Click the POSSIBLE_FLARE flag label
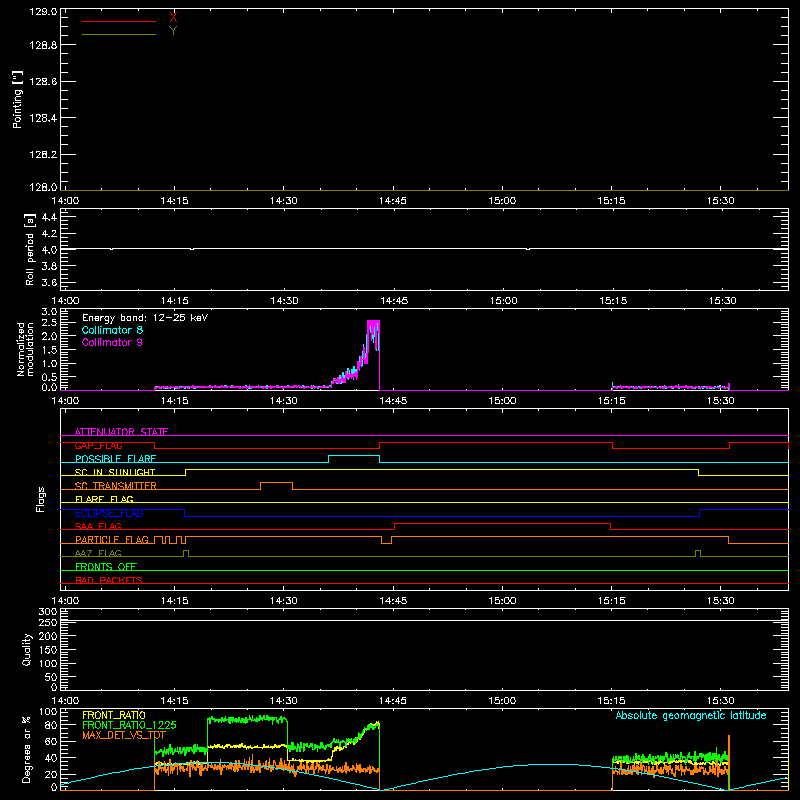800x800 pixels. [x=115, y=459]
